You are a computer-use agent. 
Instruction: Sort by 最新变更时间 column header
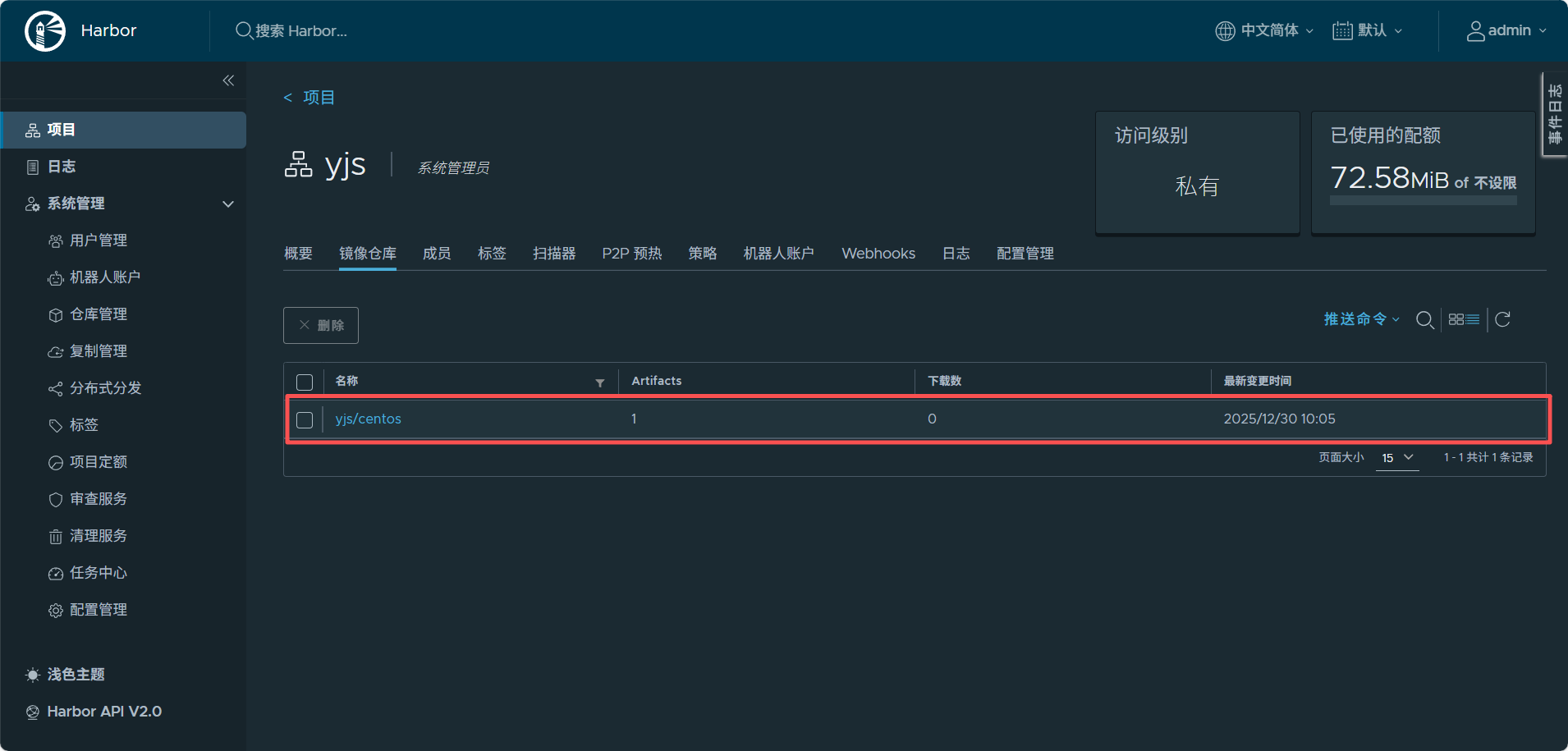pyautogui.click(x=1258, y=381)
